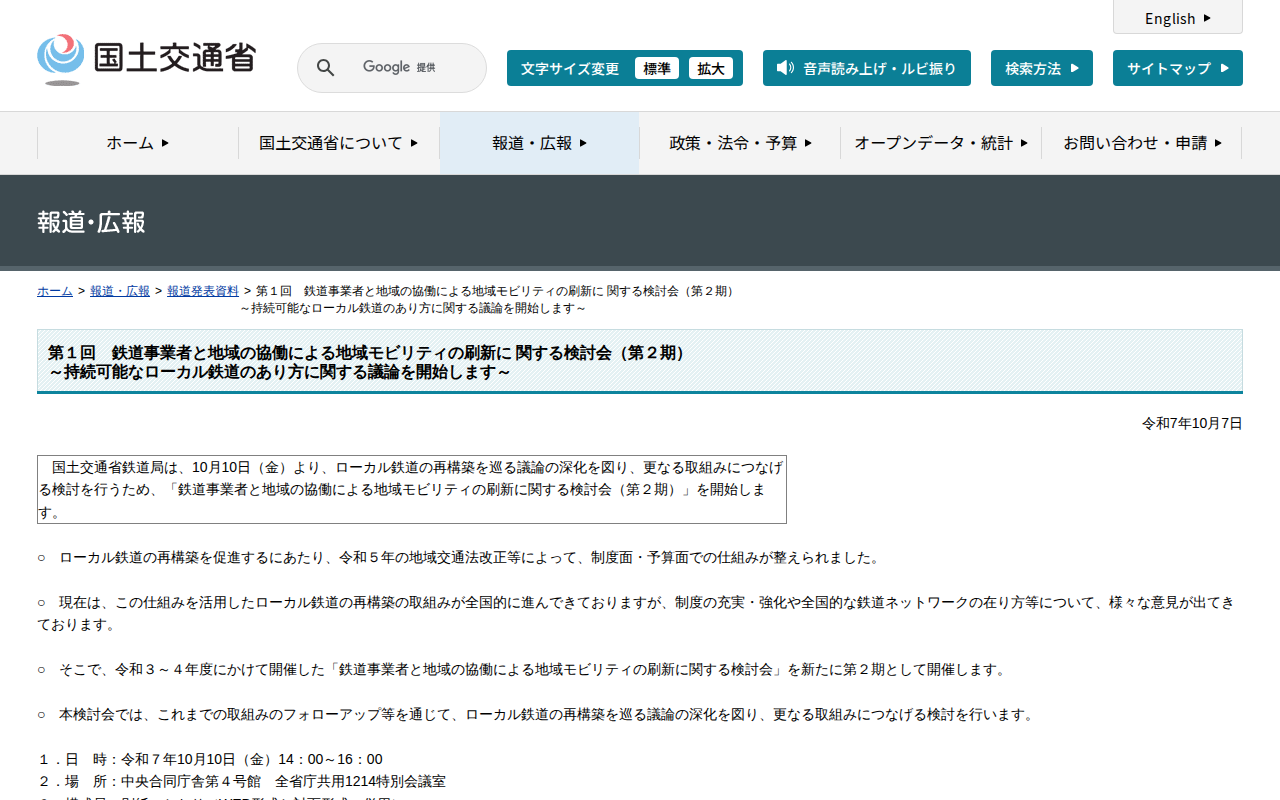Viewport: 1280px width, 800px height.
Task: Click the 音声読み上げ・ルビ振り button
Action: (867, 68)
